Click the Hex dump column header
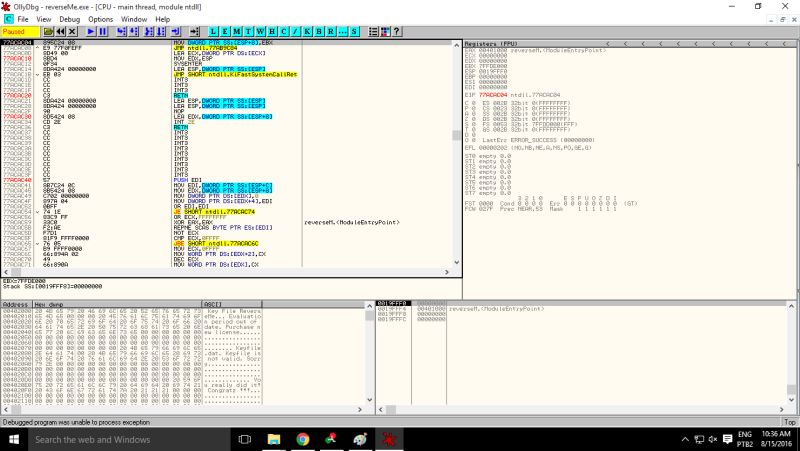This screenshot has height=451, width=800. pos(117,304)
